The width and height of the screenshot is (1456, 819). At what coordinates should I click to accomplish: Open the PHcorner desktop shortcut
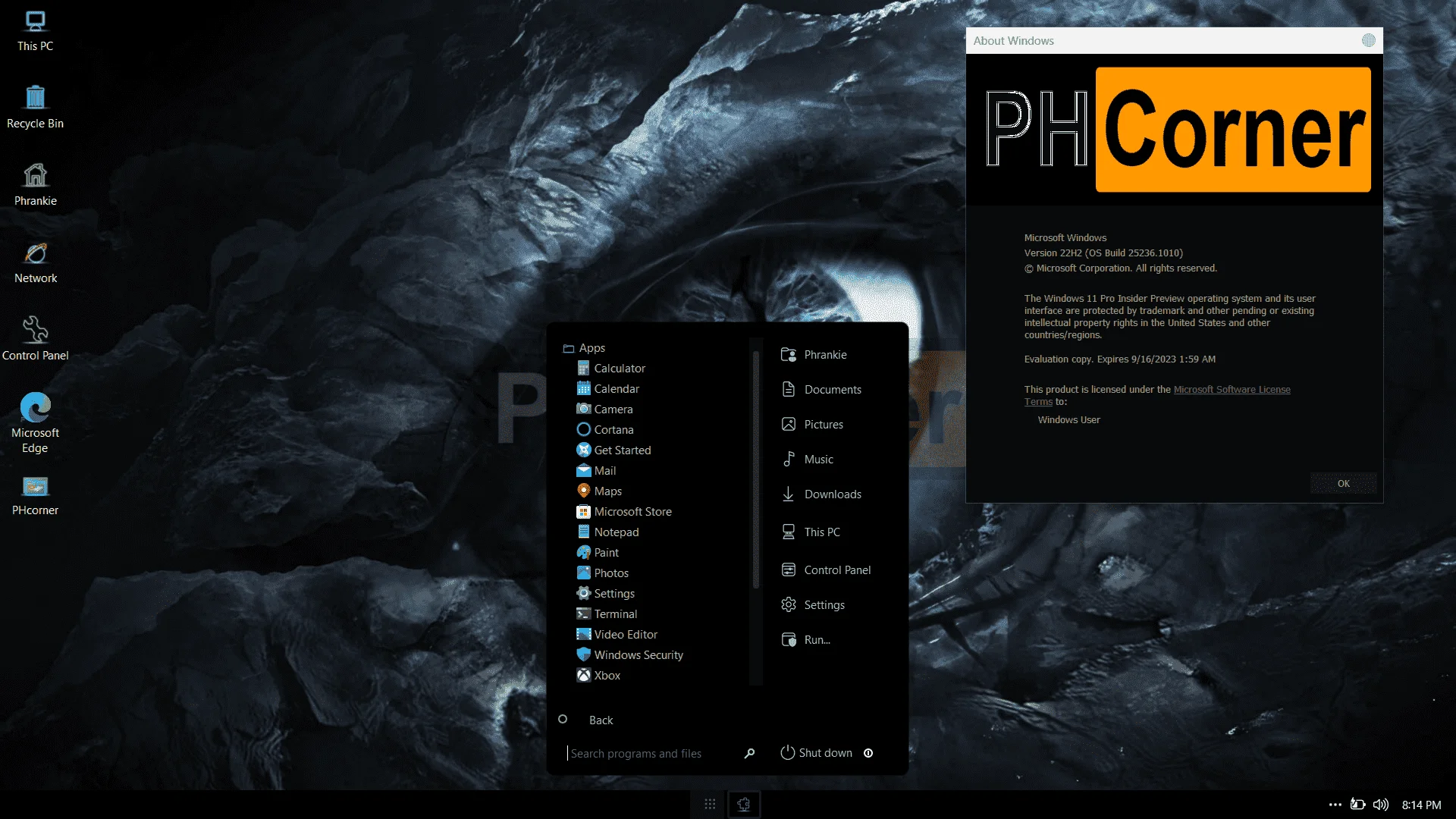pyautogui.click(x=35, y=496)
